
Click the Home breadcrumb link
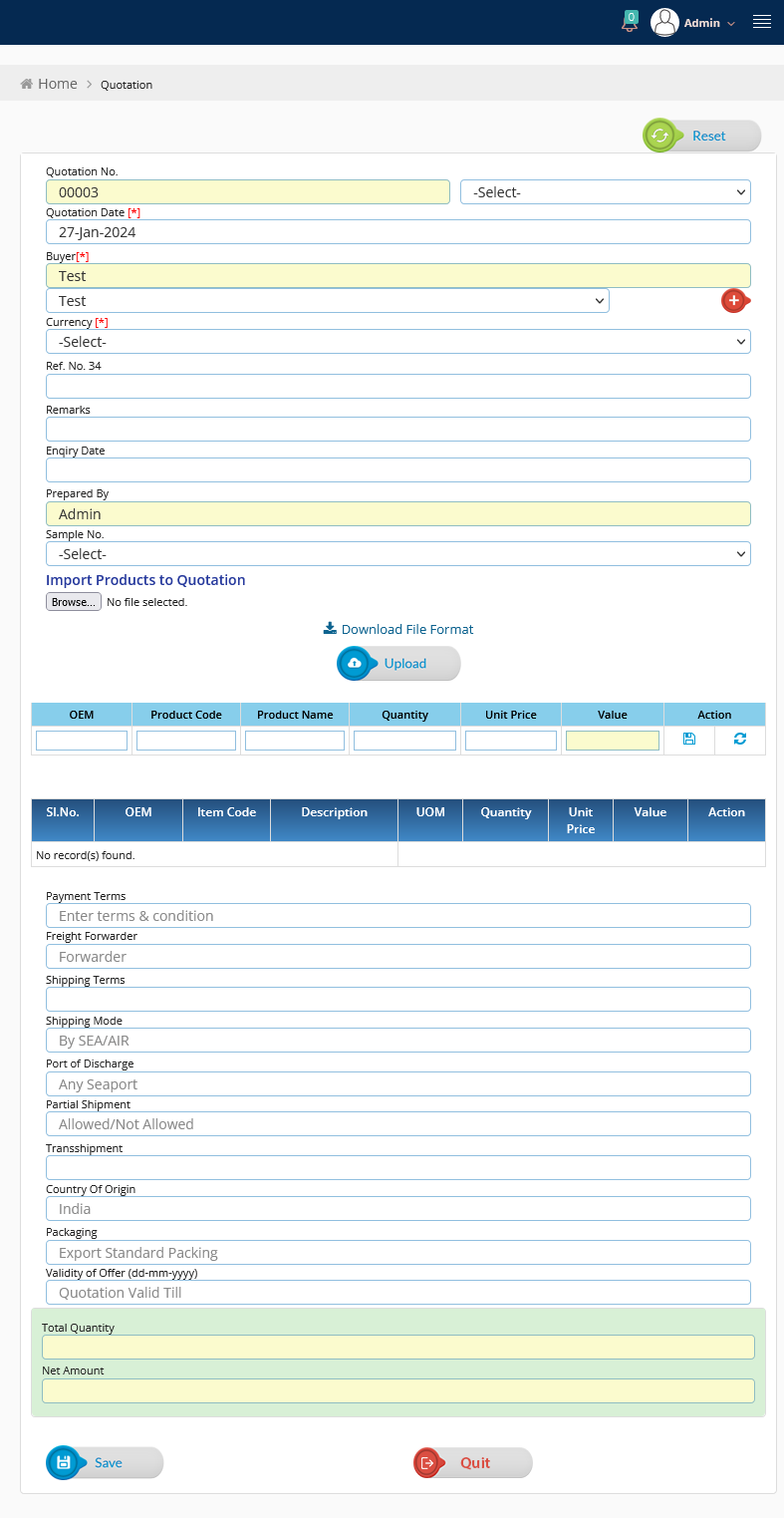(x=57, y=84)
